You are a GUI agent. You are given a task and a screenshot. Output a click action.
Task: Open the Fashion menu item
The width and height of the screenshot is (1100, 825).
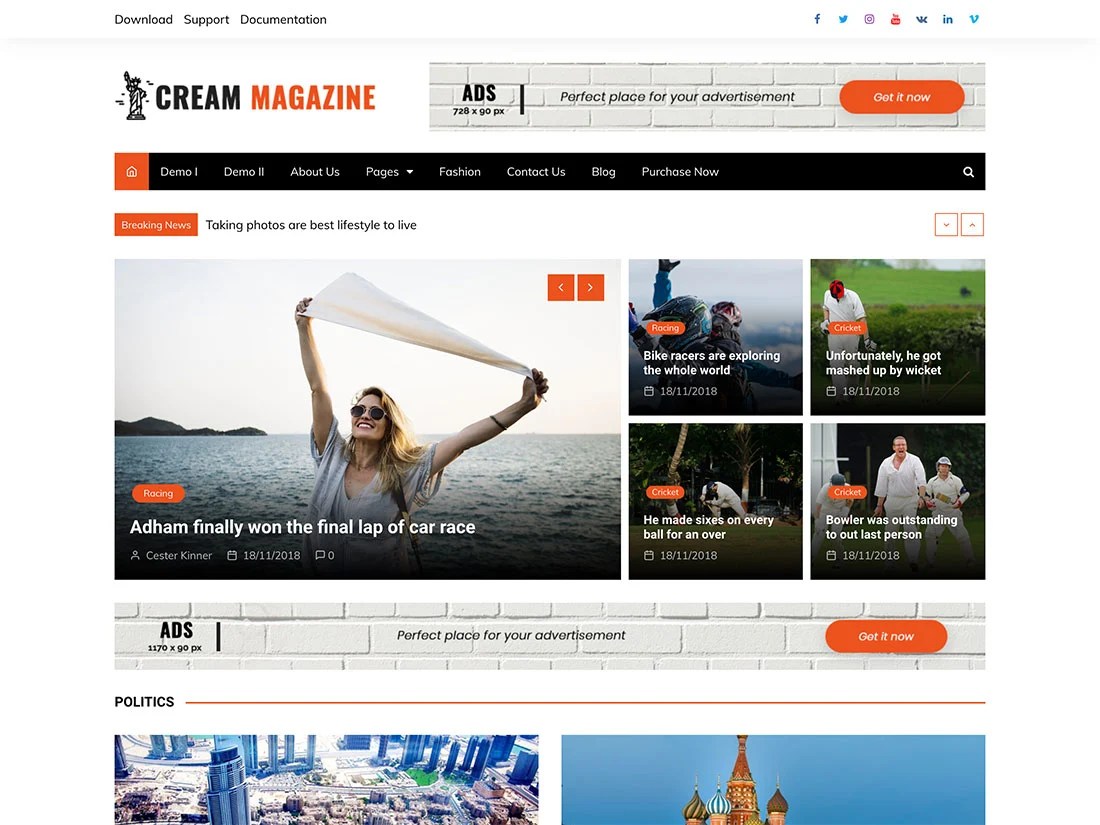pyautogui.click(x=459, y=171)
